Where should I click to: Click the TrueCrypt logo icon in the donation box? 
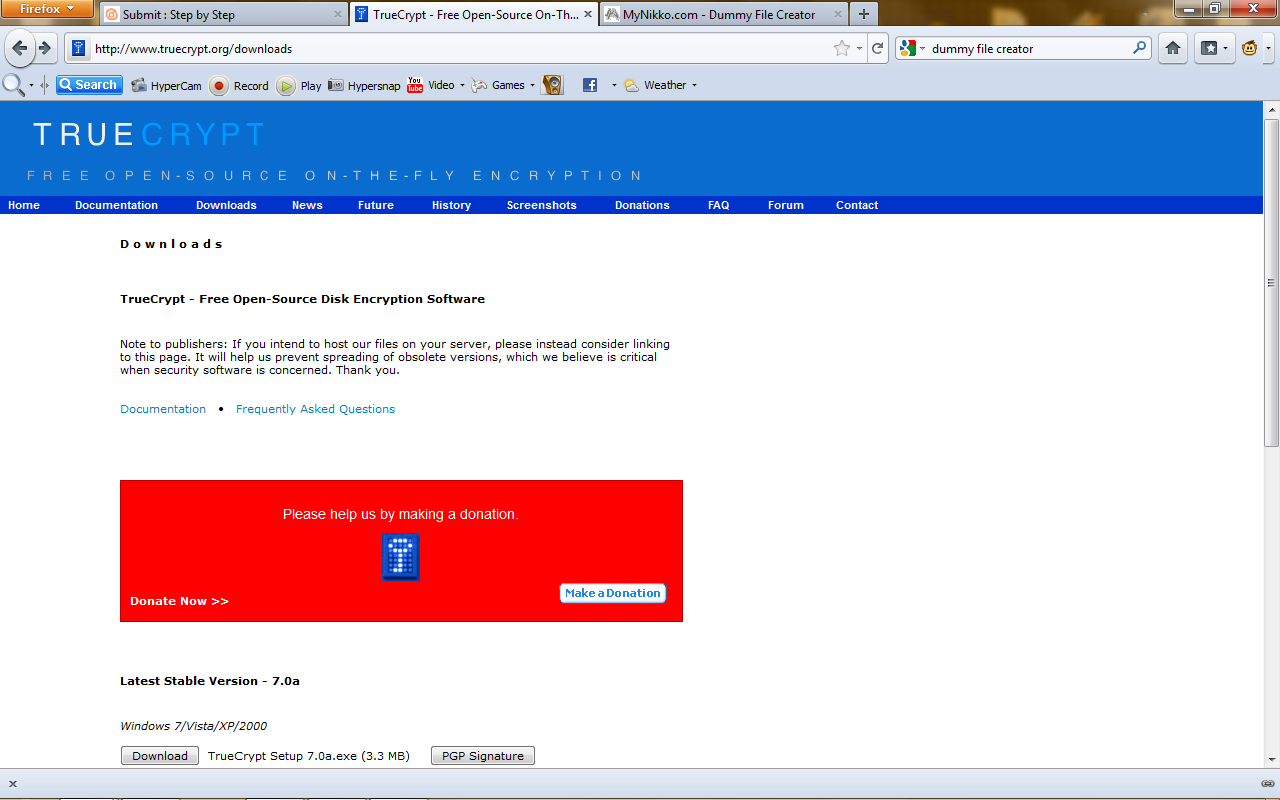(401, 557)
